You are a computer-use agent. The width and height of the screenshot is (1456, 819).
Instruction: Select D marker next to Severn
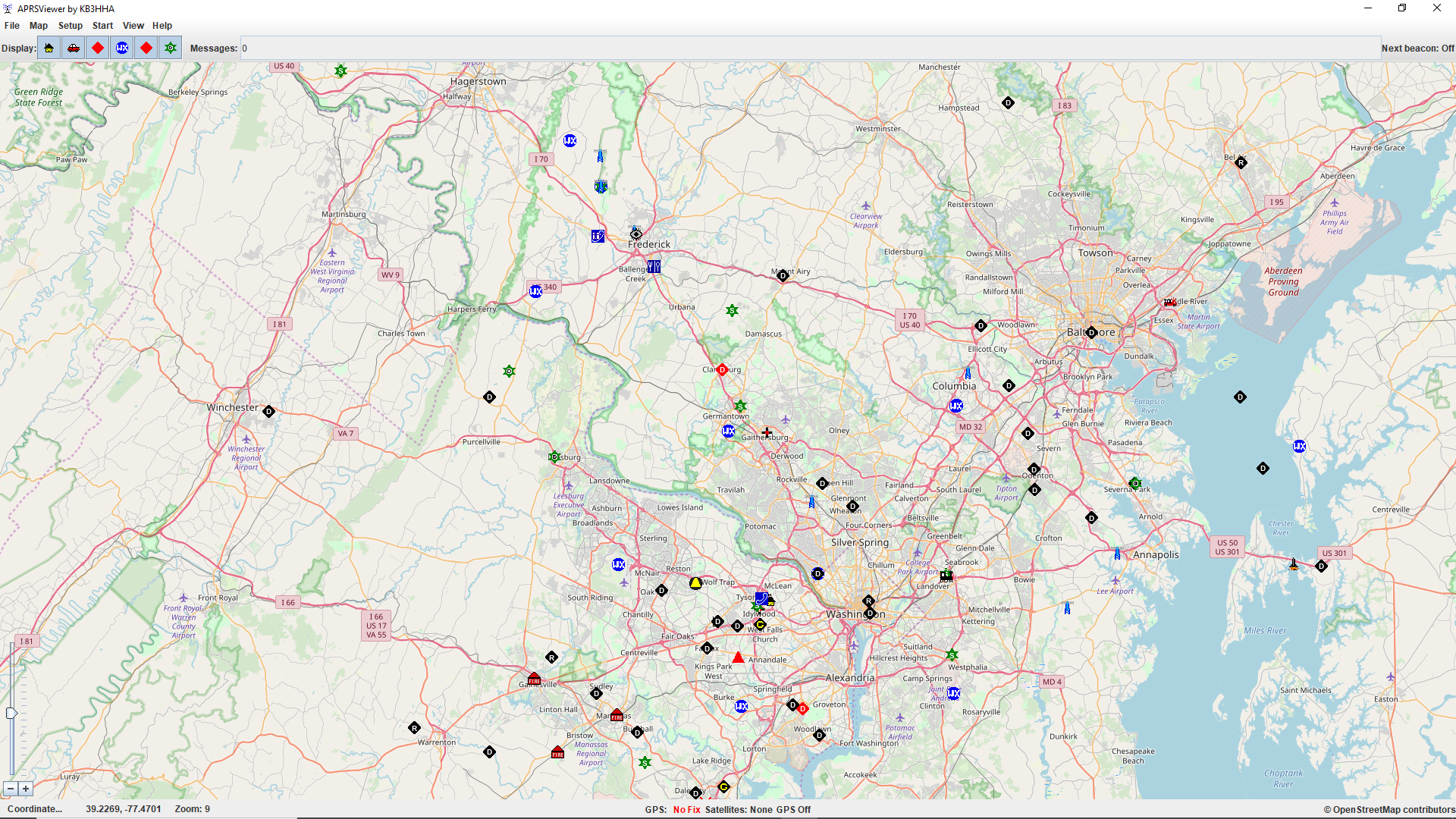[x=1028, y=434]
